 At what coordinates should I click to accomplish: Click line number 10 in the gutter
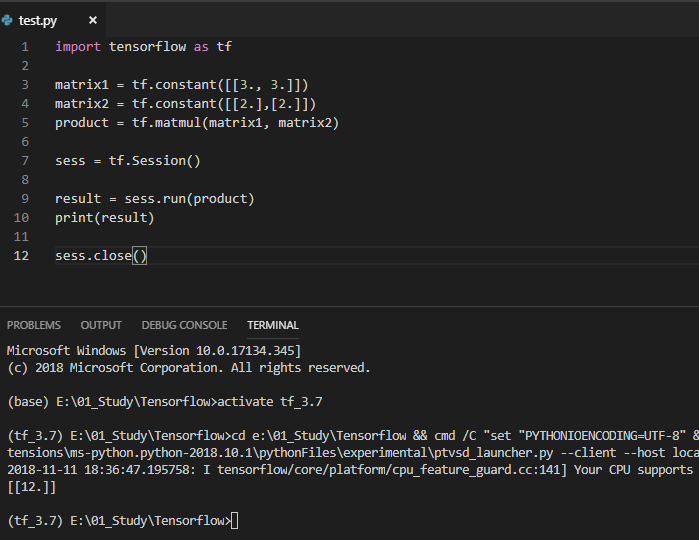[x=21, y=218]
